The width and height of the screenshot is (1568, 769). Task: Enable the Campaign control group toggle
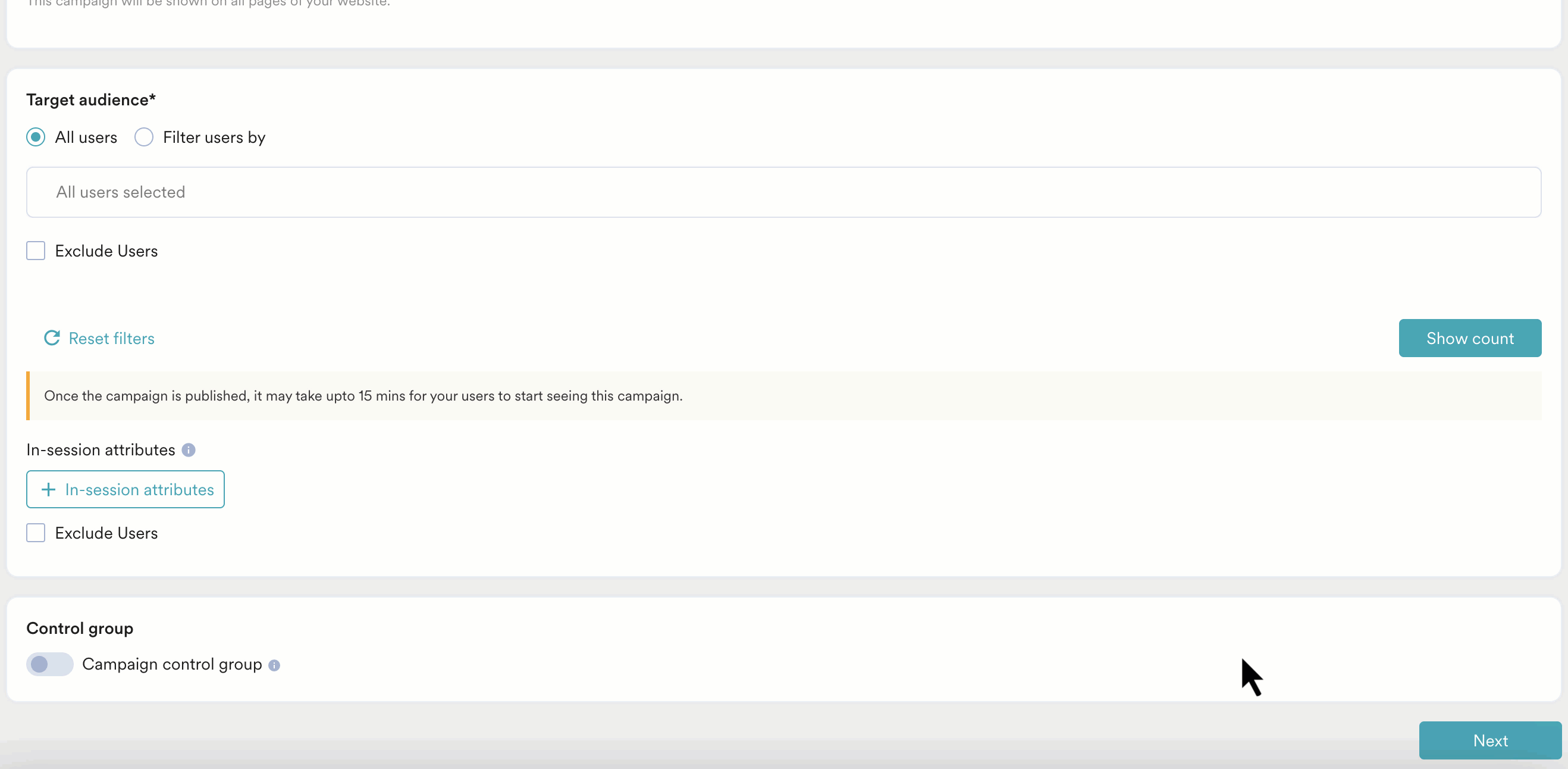[49, 664]
